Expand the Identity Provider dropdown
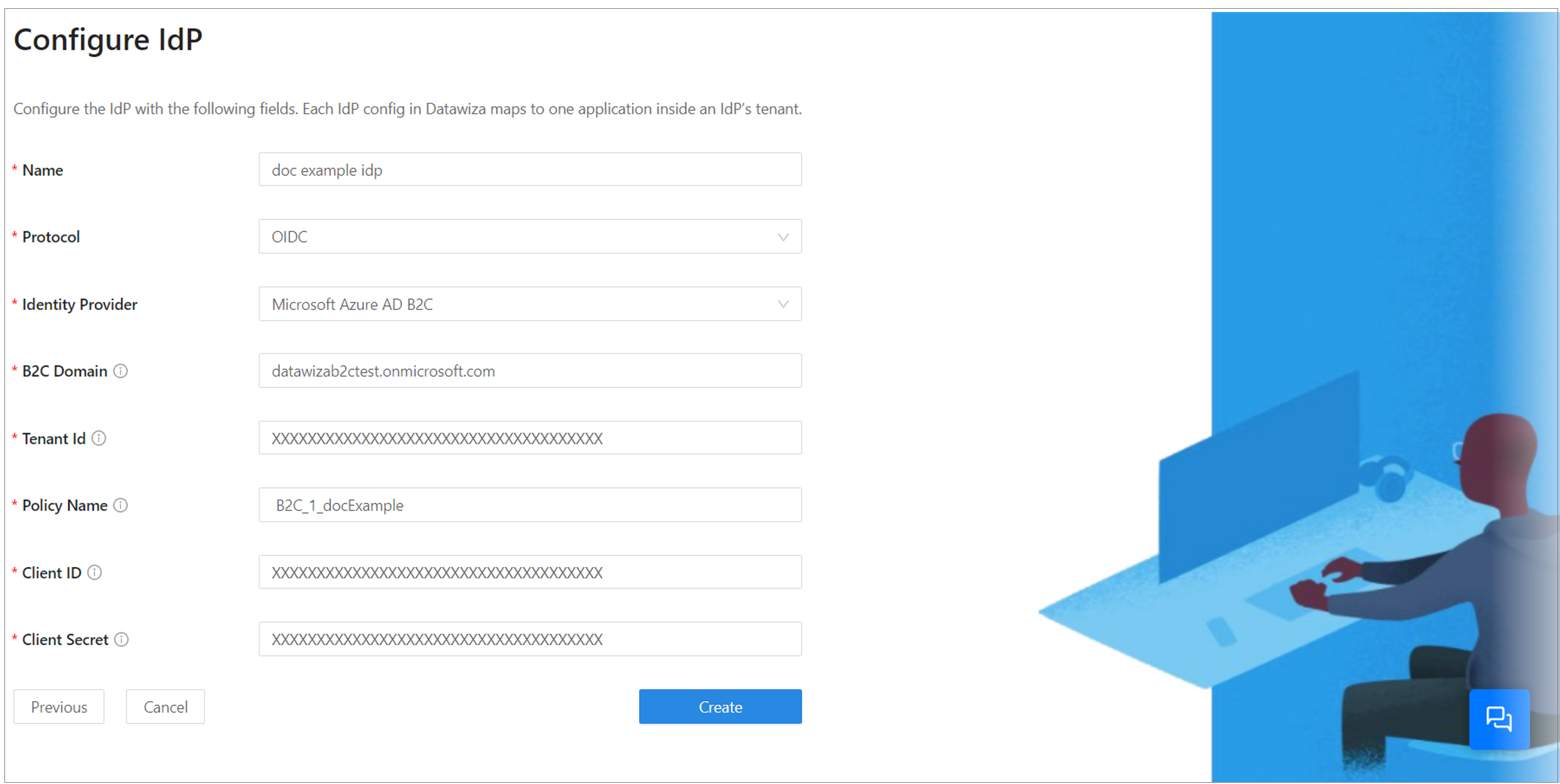The height and width of the screenshot is (784, 1560). (x=784, y=304)
